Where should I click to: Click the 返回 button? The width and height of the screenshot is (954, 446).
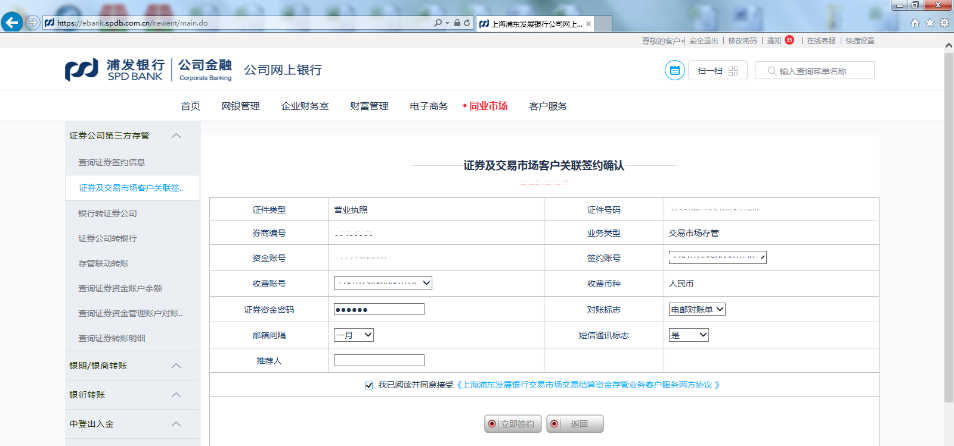[x=575, y=424]
